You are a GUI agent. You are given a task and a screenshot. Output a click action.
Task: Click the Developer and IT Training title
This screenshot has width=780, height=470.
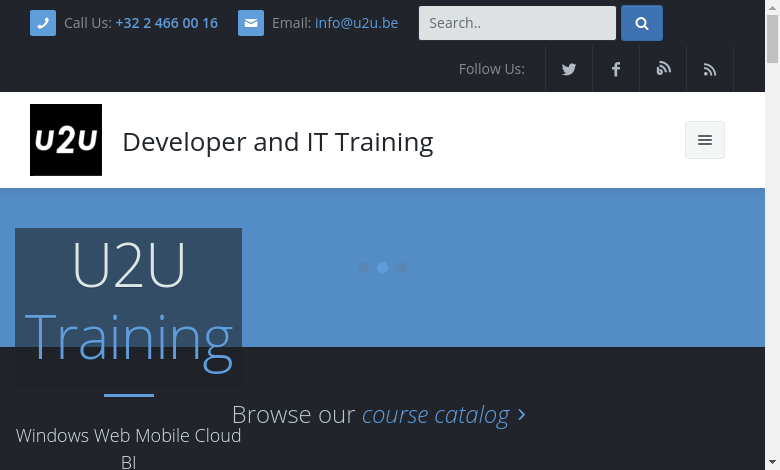coord(278,142)
